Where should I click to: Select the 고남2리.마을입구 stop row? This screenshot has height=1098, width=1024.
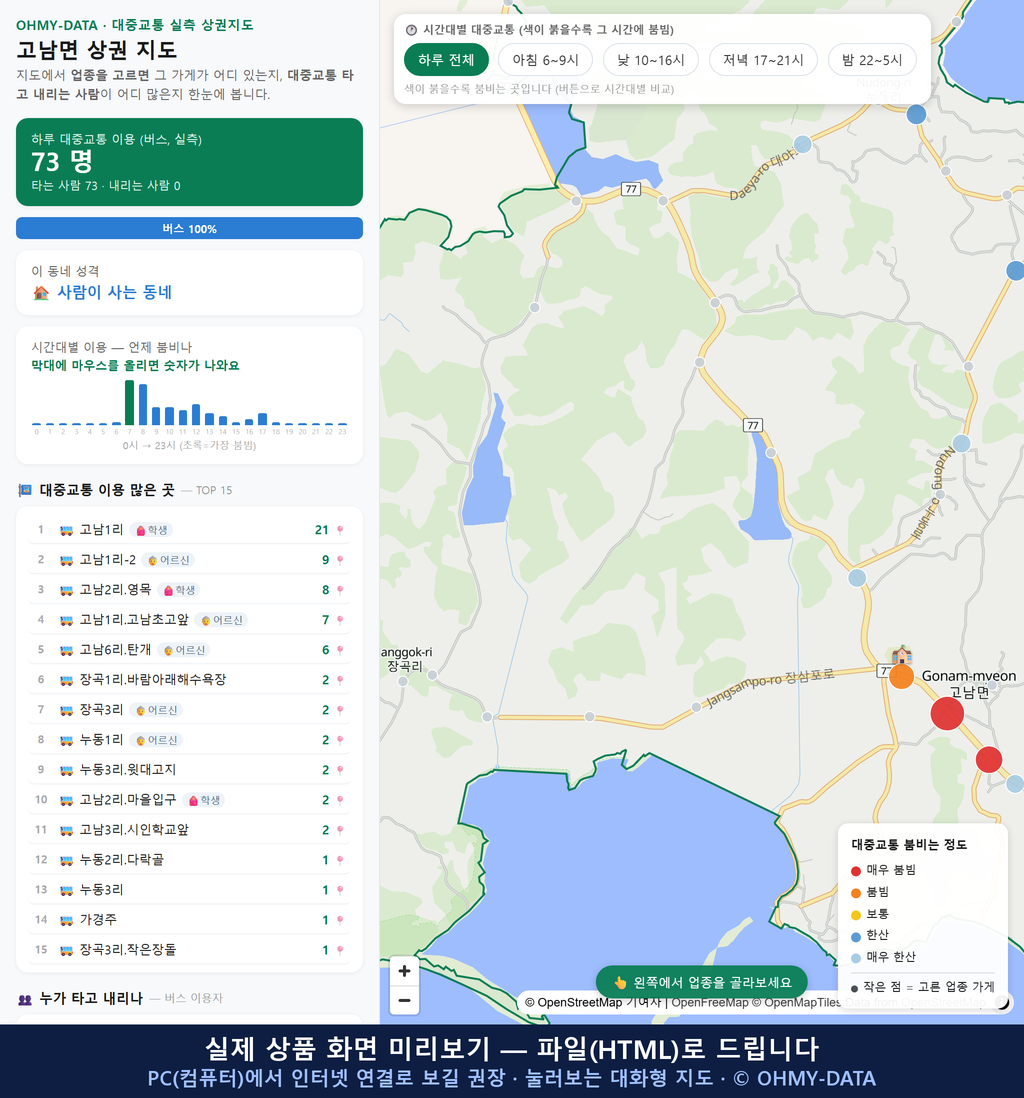click(189, 800)
